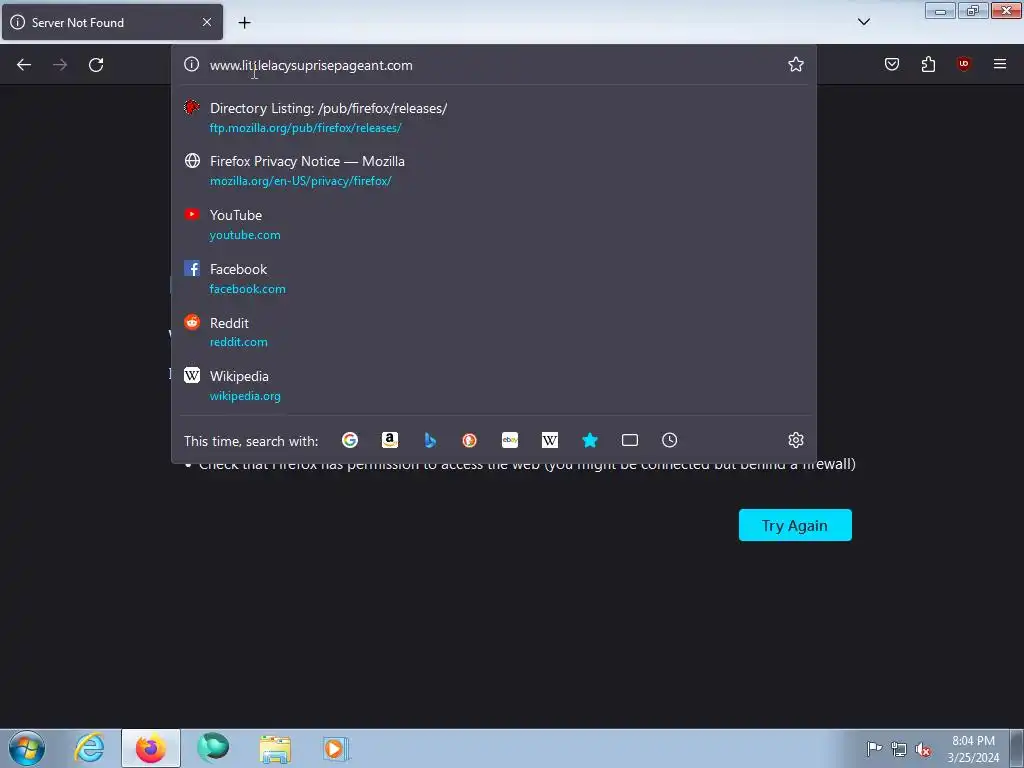Choose the Facebook suggestion
This screenshot has height=768, width=1024.
pyautogui.click(x=494, y=278)
